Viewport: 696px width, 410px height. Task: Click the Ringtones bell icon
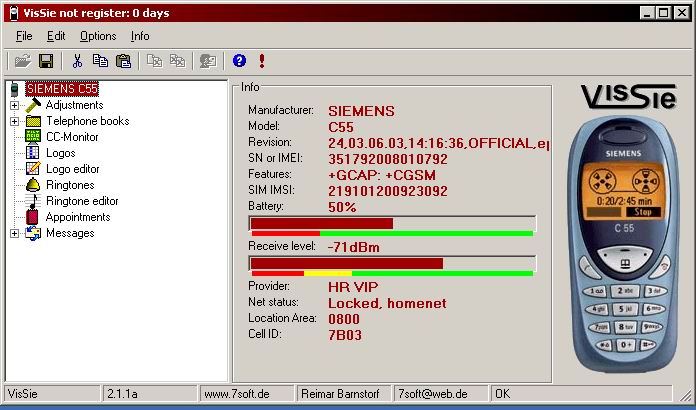click(x=33, y=185)
